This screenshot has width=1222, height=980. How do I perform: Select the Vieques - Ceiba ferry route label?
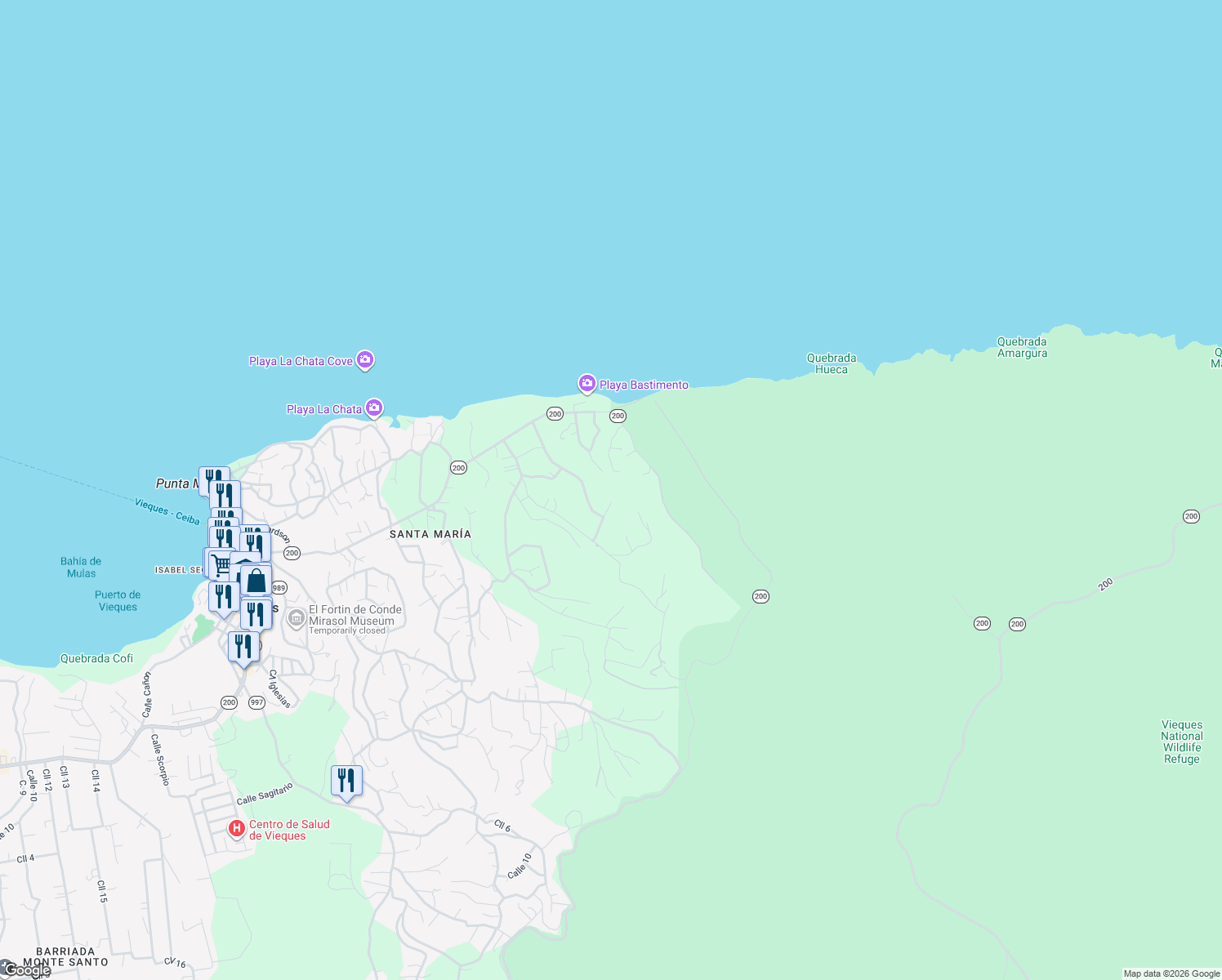(167, 511)
